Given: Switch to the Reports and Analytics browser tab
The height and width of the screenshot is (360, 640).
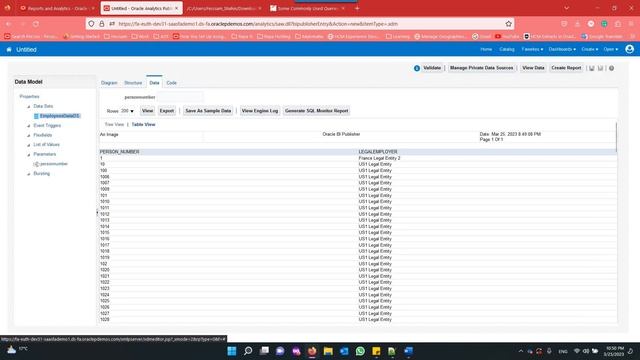Looking at the screenshot, I should (x=56, y=8).
